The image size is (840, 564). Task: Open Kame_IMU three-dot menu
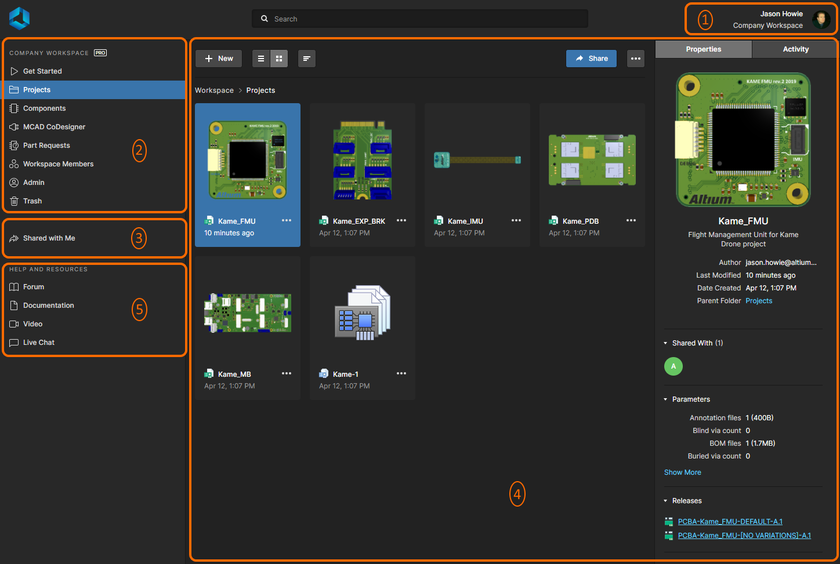516,220
